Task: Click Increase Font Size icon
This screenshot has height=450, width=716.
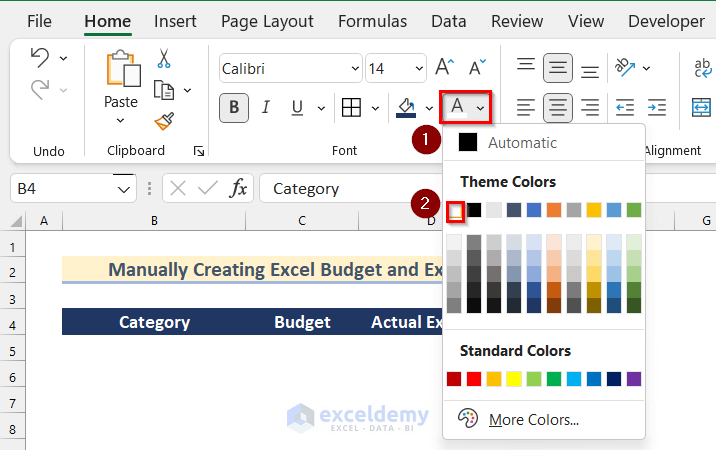Action: tap(445, 68)
